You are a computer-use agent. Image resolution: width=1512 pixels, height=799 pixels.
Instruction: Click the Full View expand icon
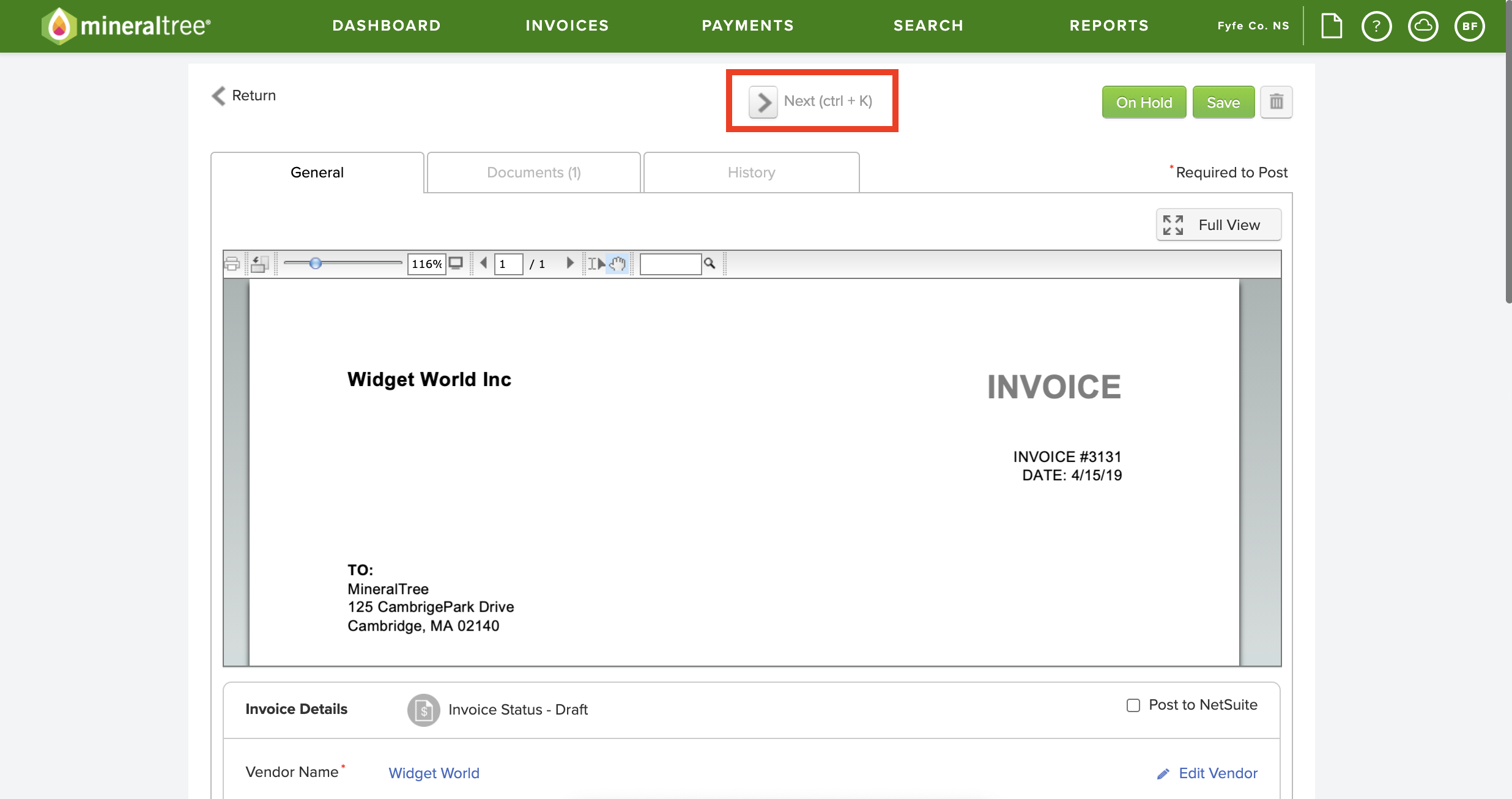(1173, 225)
